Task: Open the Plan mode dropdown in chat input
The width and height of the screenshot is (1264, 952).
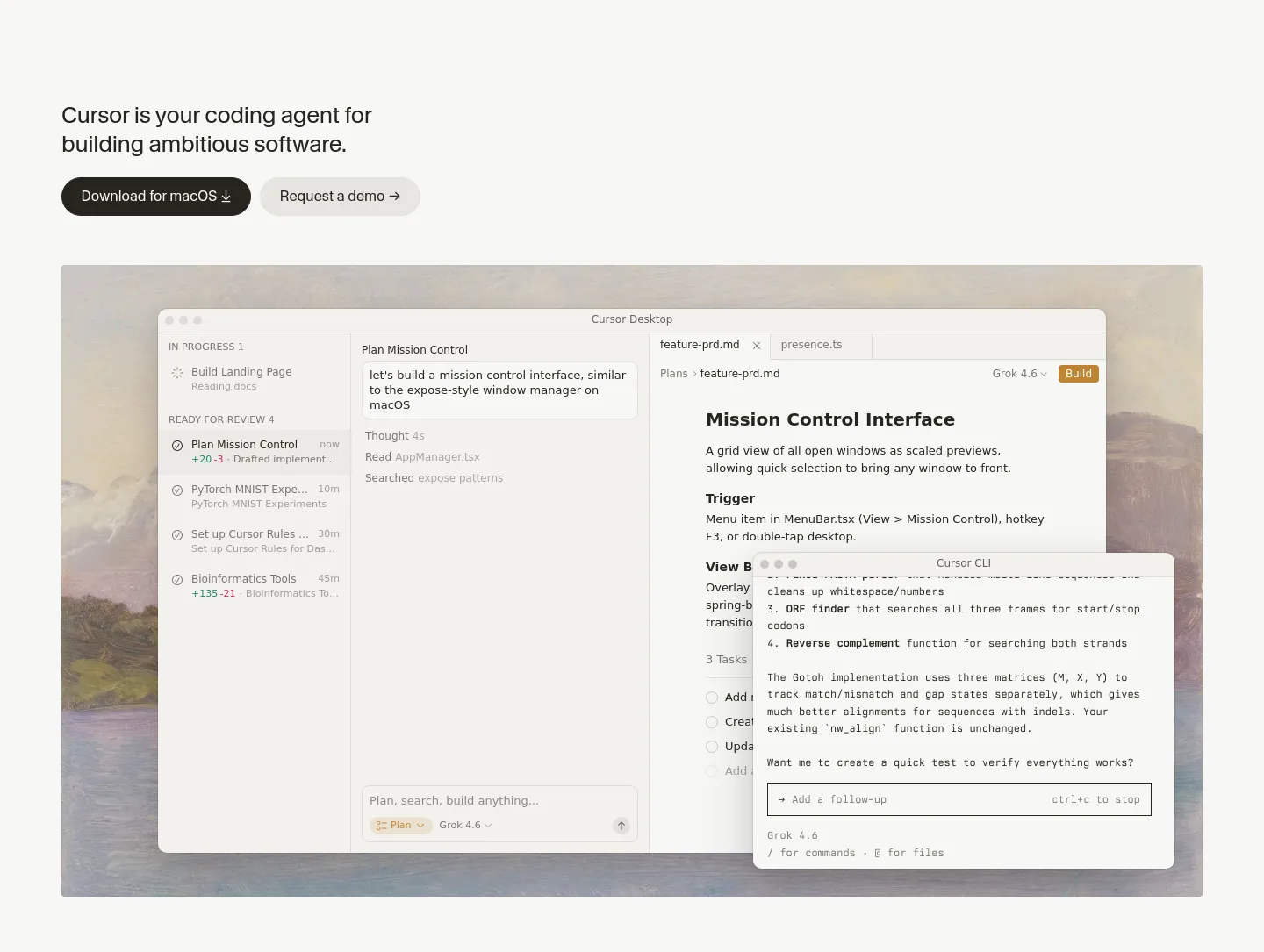Action: [x=401, y=825]
